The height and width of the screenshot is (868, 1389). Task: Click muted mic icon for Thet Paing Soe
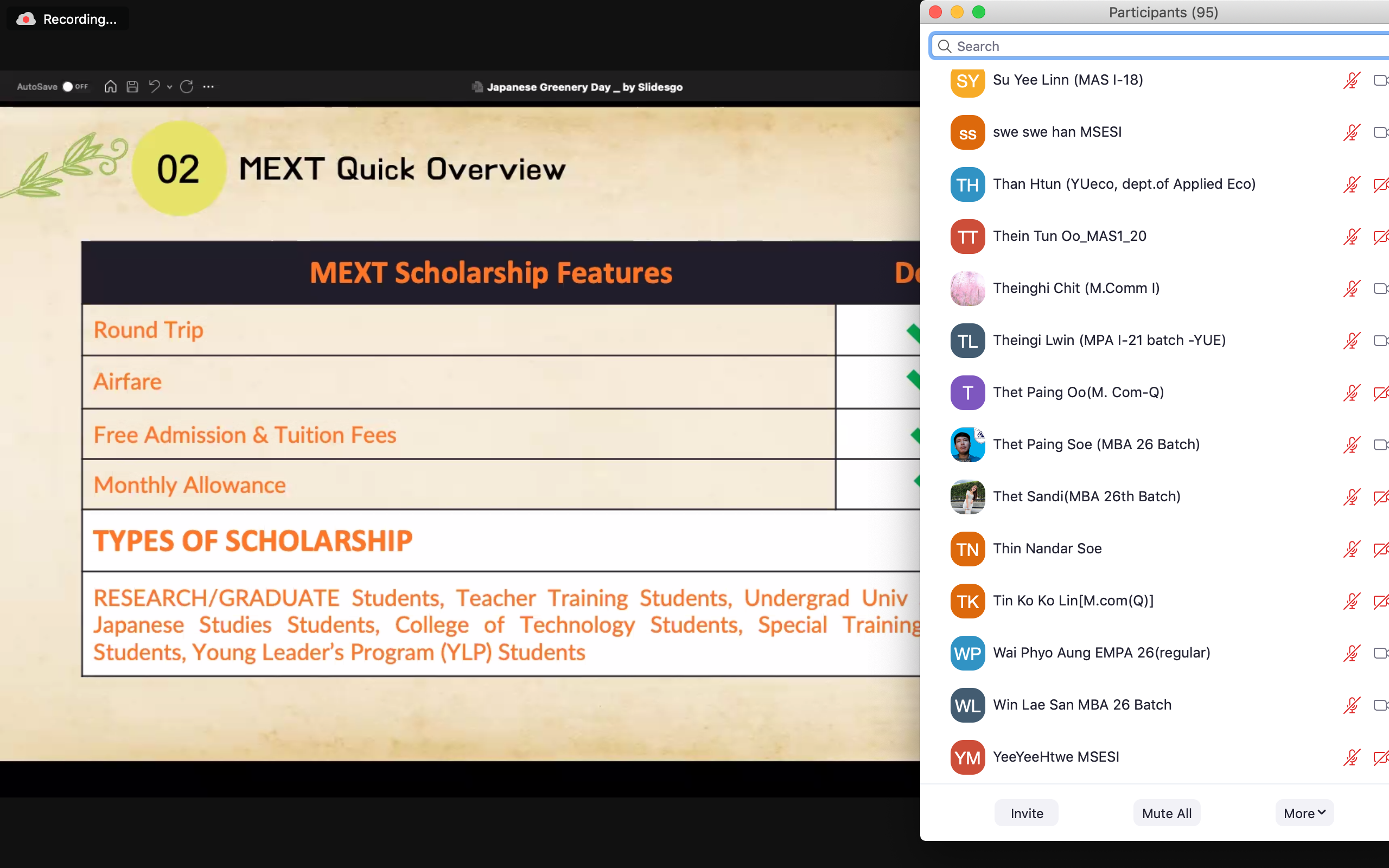click(x=1352, y=445)
